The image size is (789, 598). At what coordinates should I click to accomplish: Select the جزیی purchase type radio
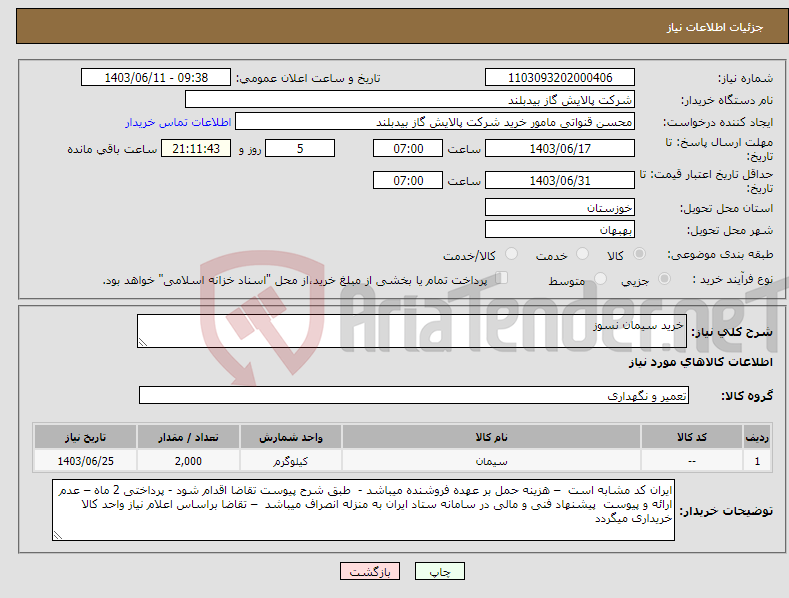tap(664, 279)
